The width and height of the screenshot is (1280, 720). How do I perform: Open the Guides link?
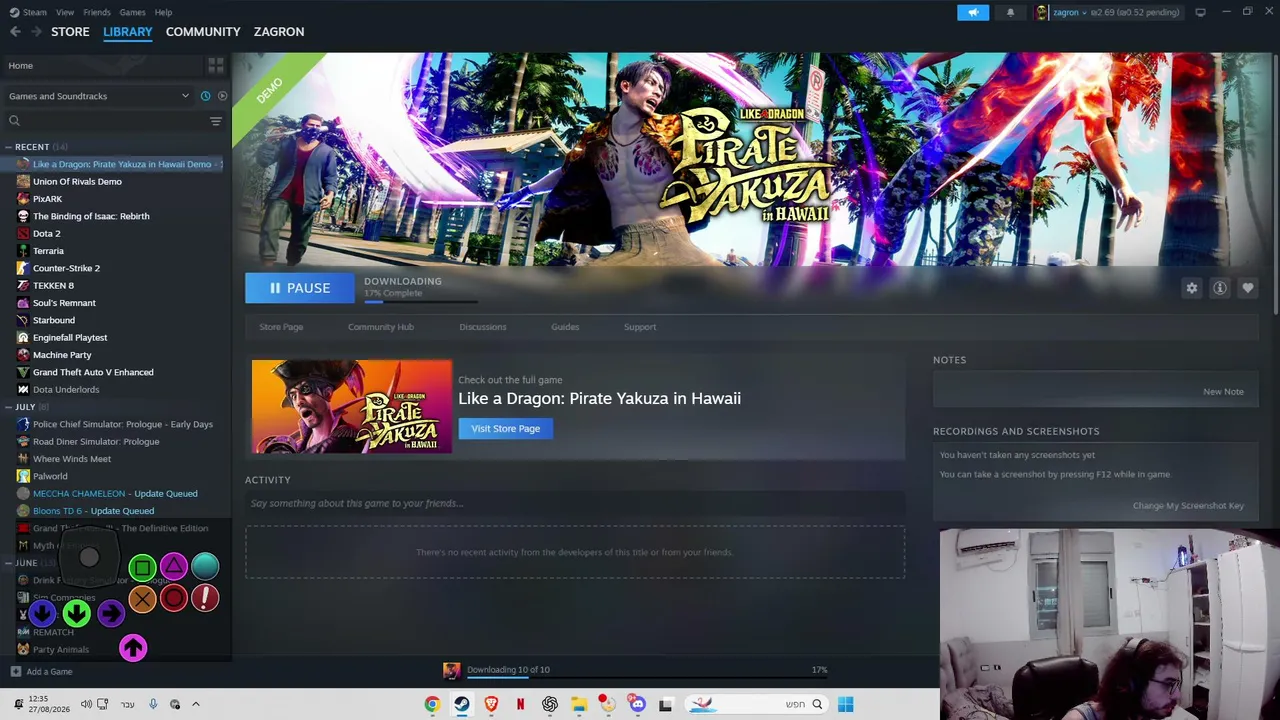[565, 327]
